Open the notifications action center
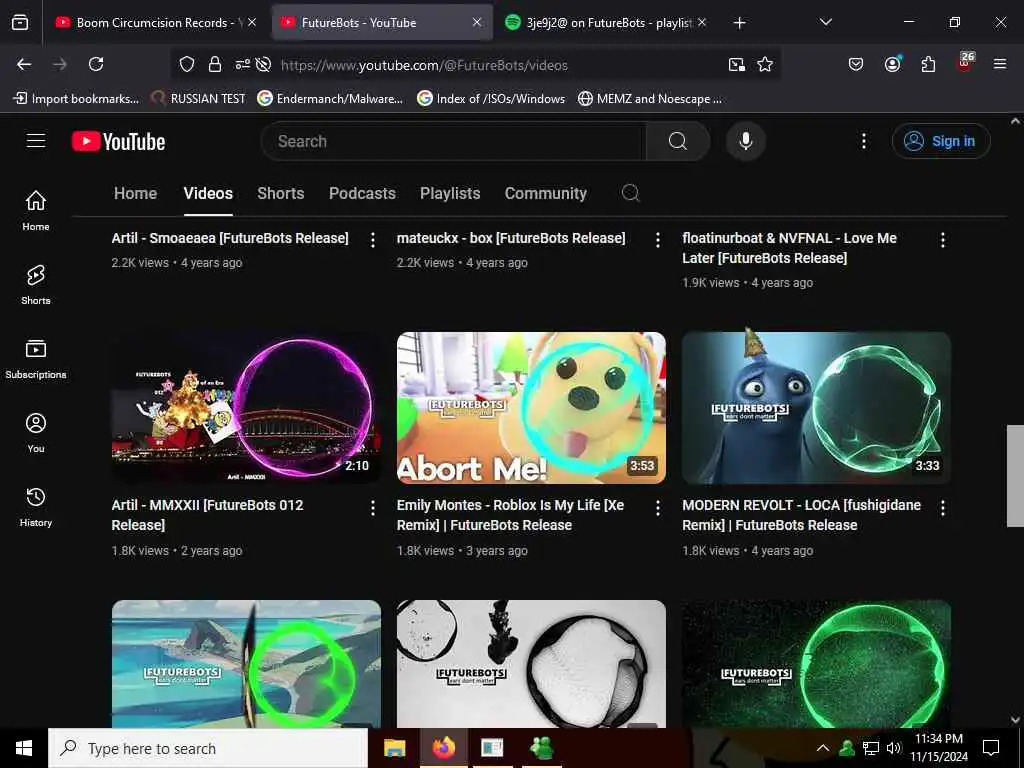Image resolution: width=1024 pixels, height=768 pixels. pos(991,748)
